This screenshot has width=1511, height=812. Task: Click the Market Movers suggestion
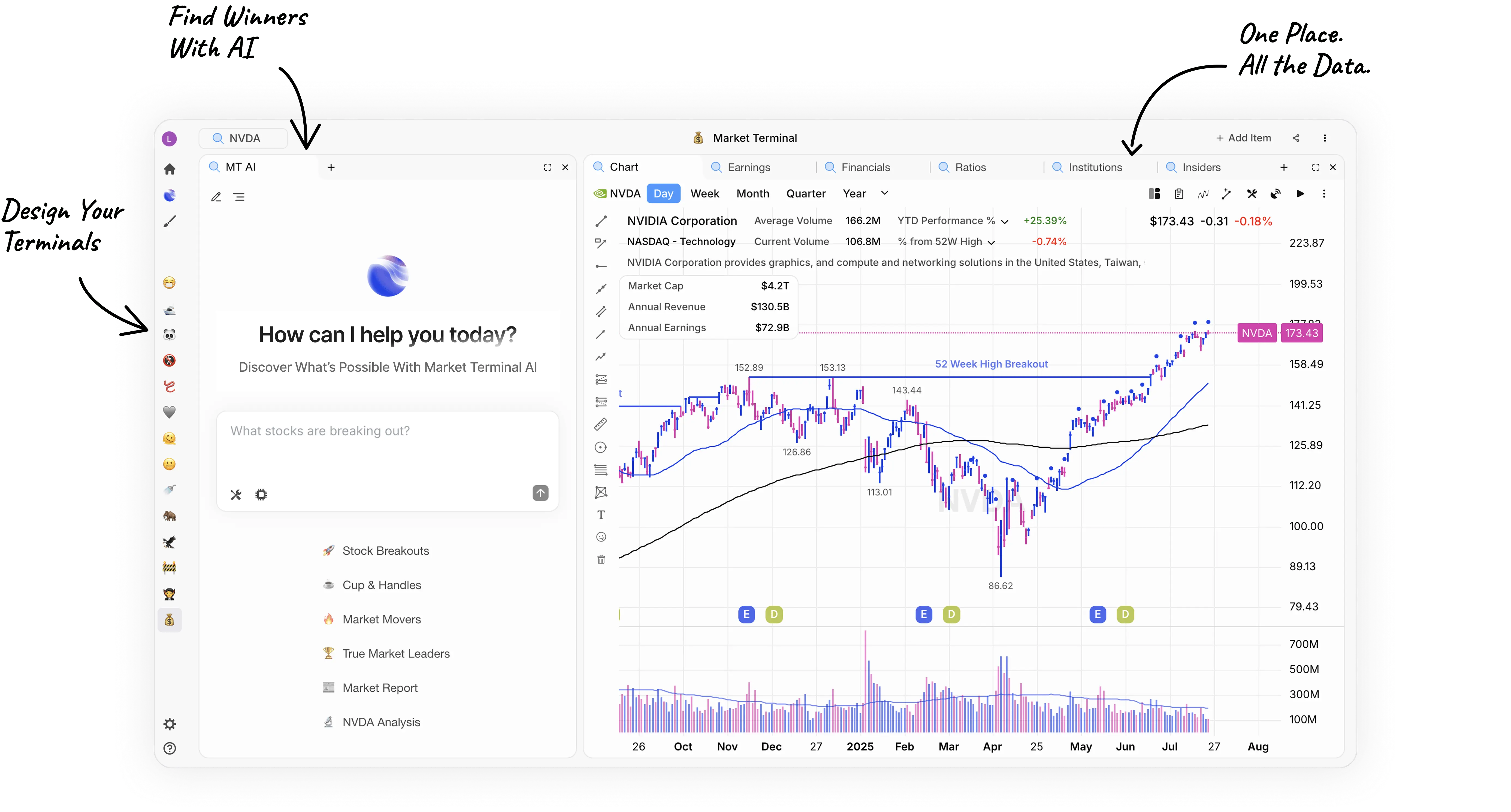(372, 619)
